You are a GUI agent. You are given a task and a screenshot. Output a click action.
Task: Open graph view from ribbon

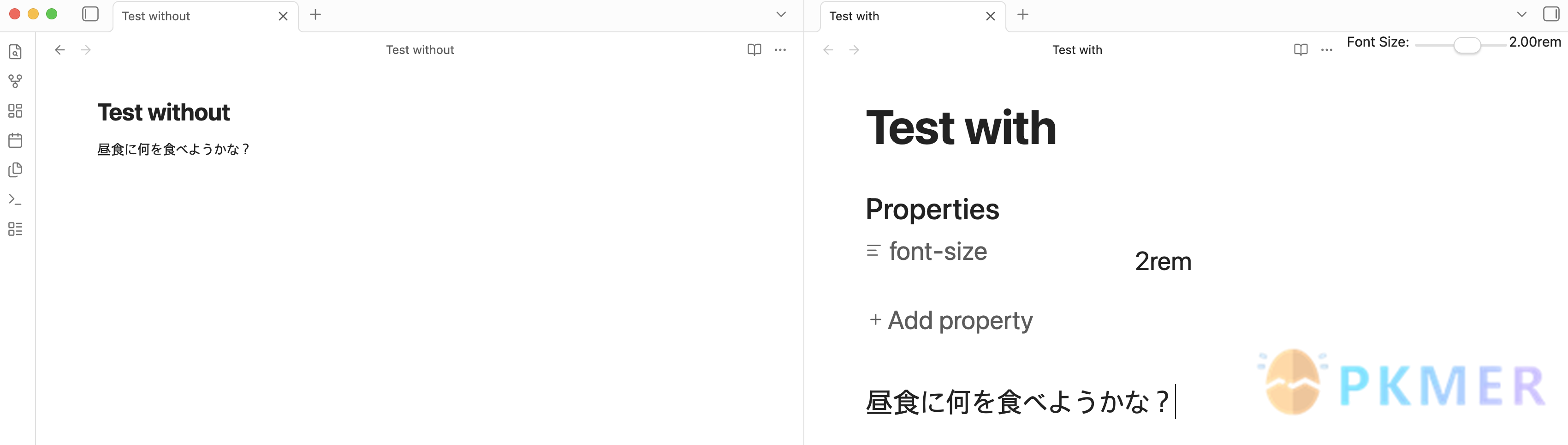(15, 81)
